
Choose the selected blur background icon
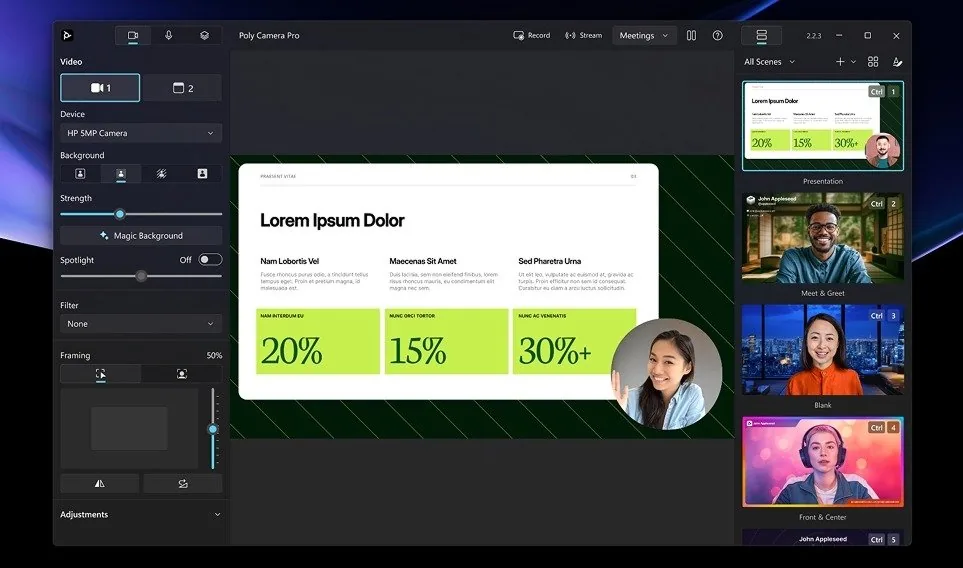click(121, 174)
